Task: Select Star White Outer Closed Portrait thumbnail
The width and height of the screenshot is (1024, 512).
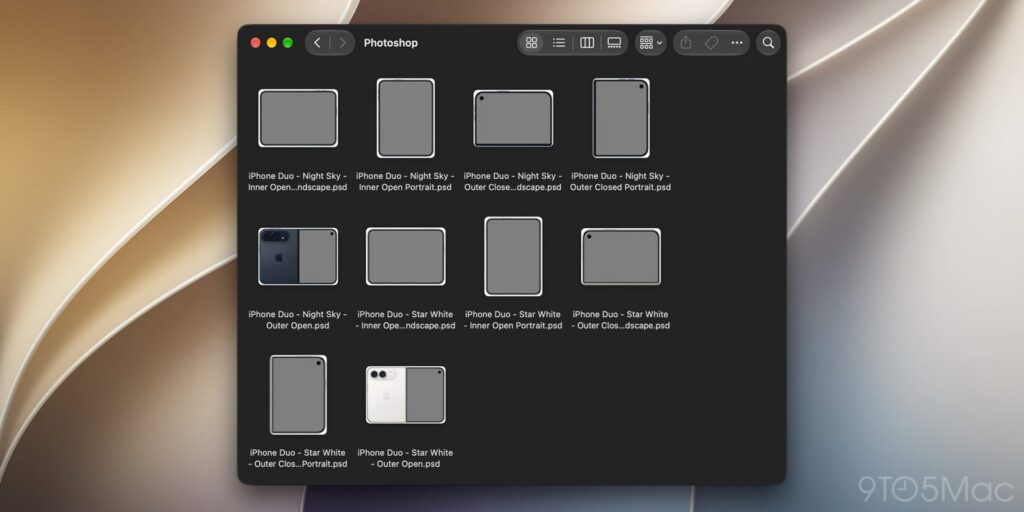Action: click(298, 395)
